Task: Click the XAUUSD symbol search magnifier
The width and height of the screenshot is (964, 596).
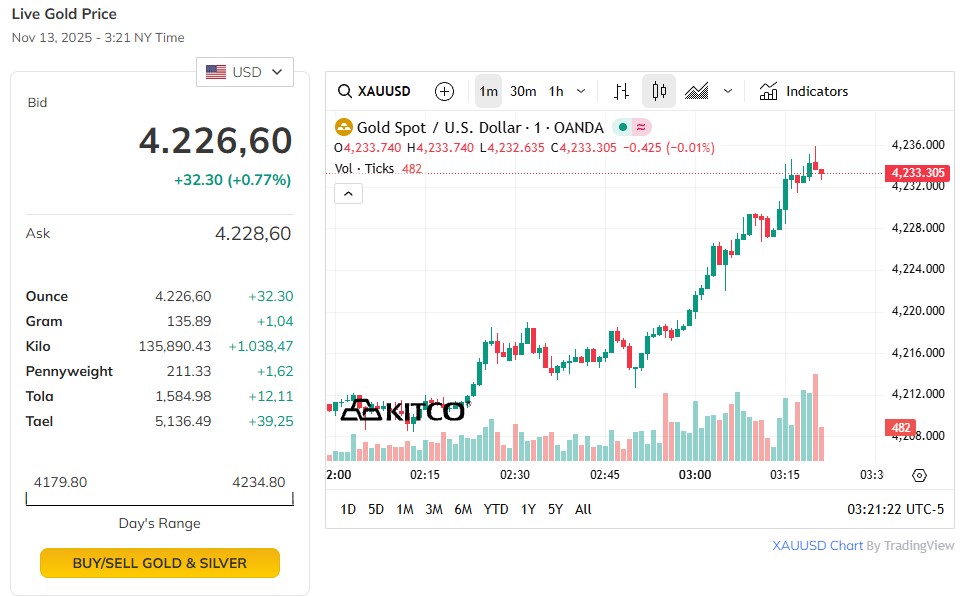Action: (345, 91)
